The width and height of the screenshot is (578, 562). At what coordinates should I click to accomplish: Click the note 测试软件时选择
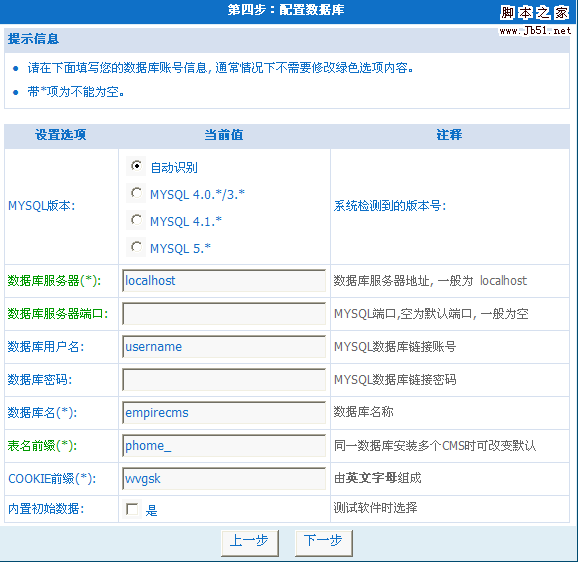[376, 508]
